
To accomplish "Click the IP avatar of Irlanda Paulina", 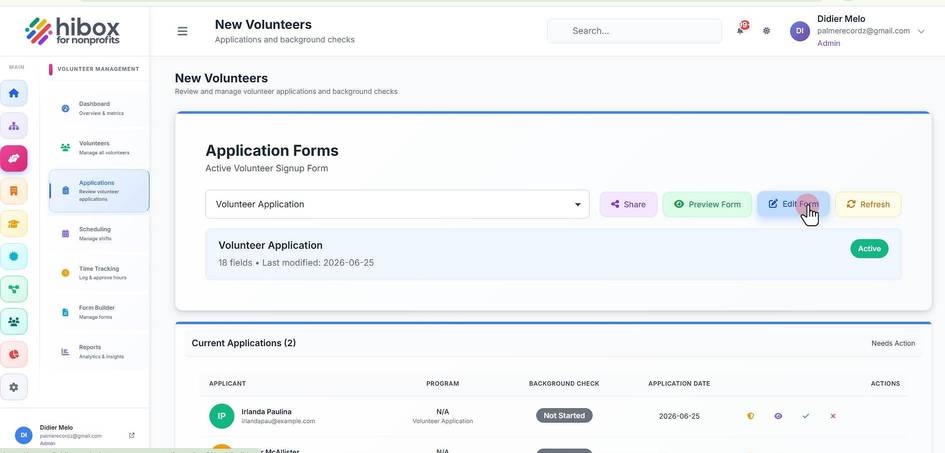I will [222, 416].
